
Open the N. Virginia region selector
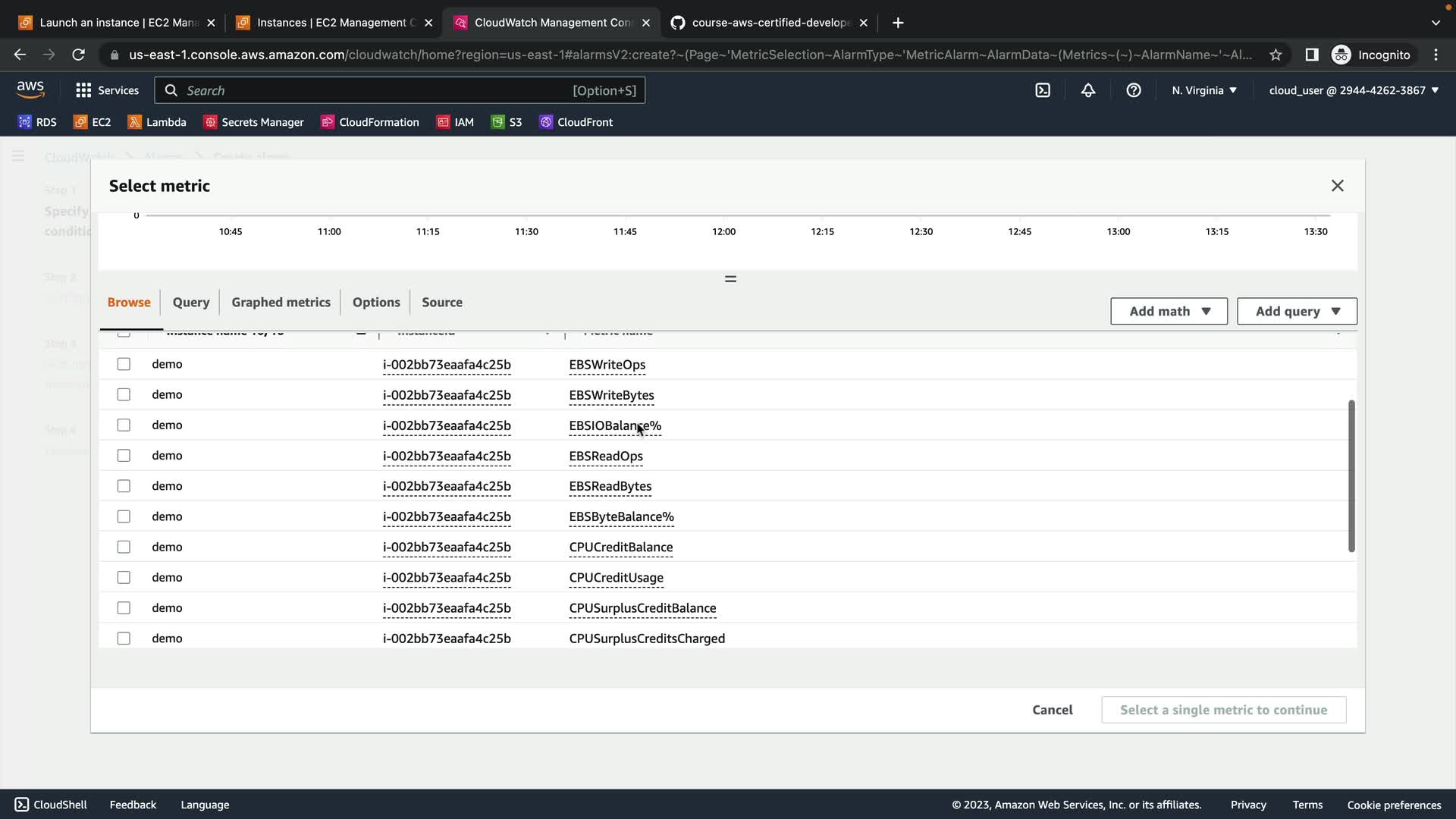pyautogui.click(x=1203, y=90)
